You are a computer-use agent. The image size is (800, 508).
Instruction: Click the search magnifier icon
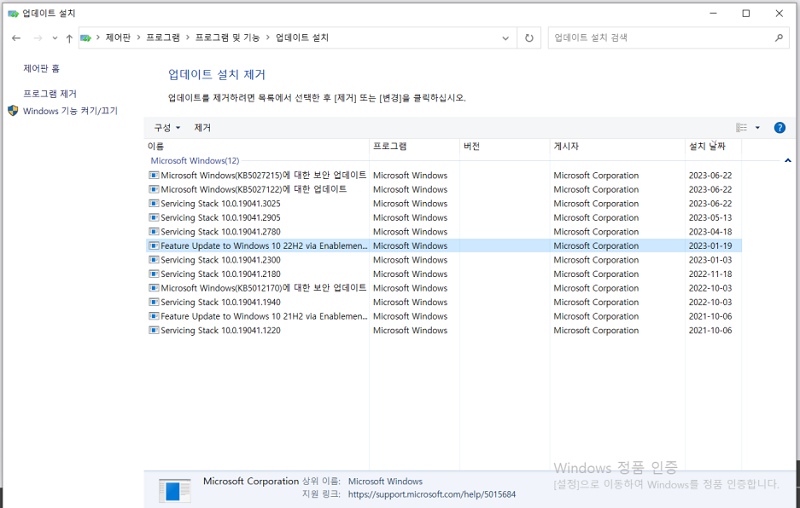coord(778,38)
